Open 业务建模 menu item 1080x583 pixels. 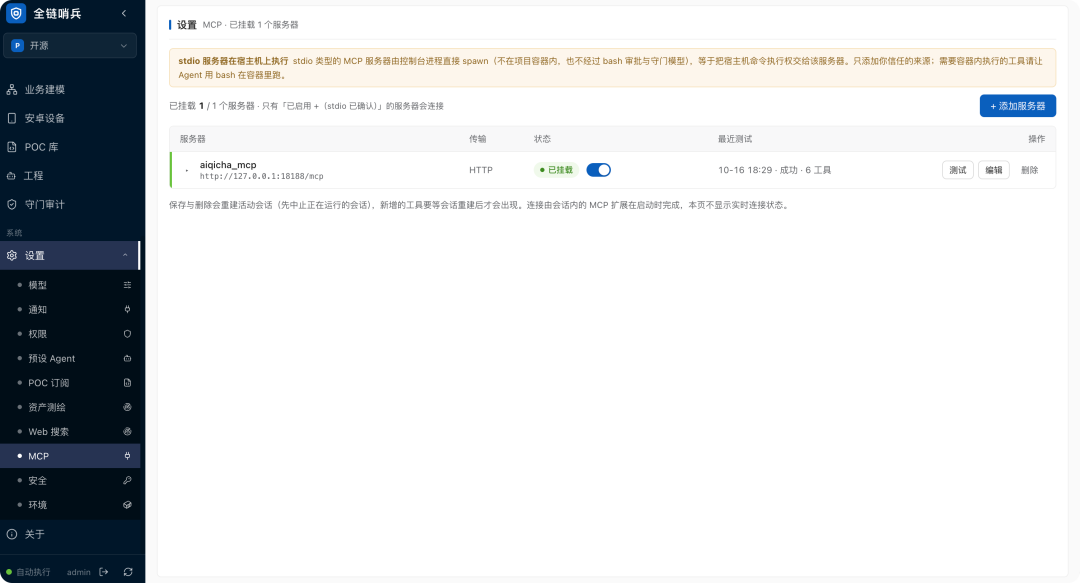click(x=70, y=90)
